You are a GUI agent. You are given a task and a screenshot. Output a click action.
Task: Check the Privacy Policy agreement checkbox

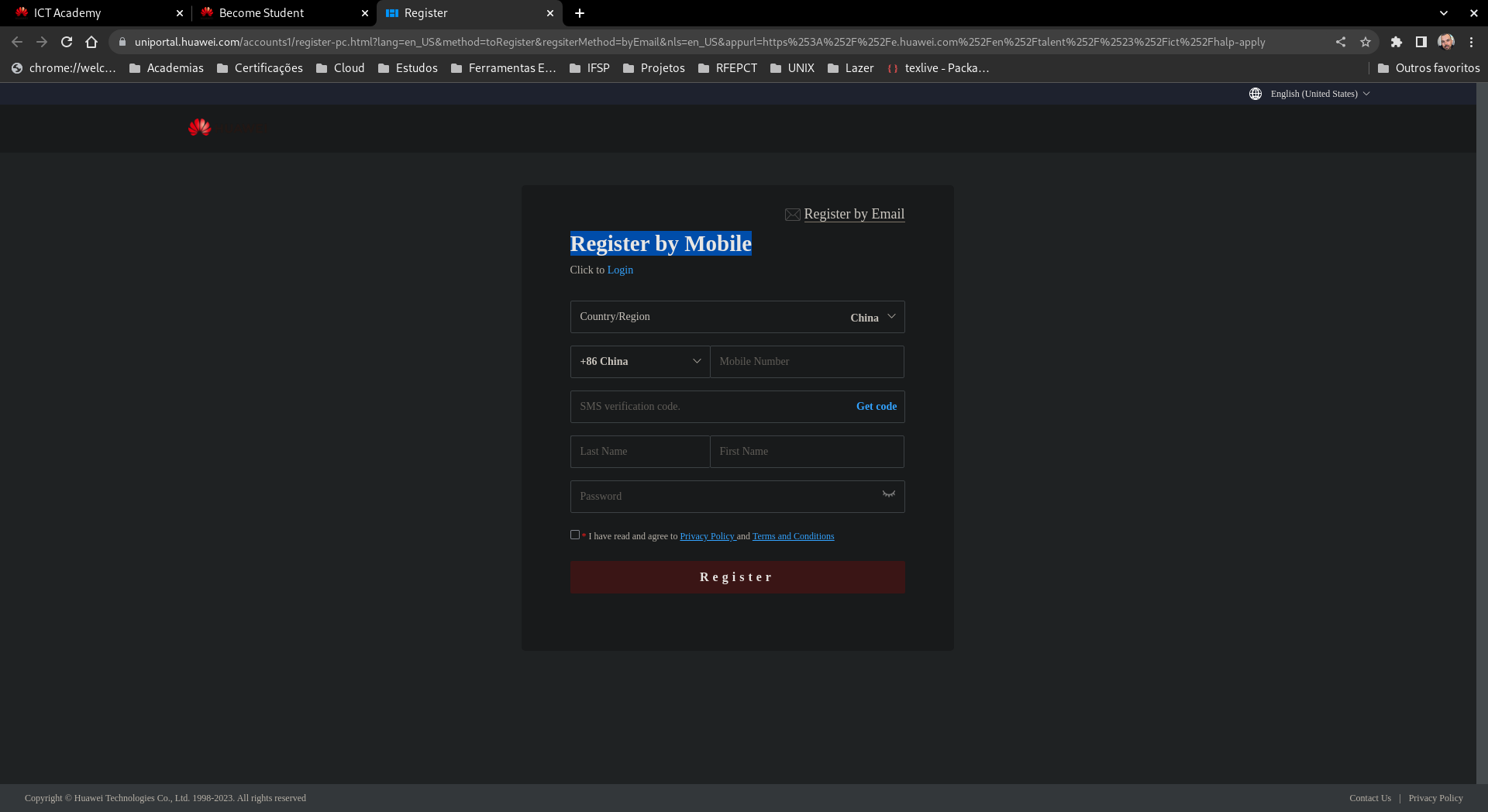click(x=574, y=535)
